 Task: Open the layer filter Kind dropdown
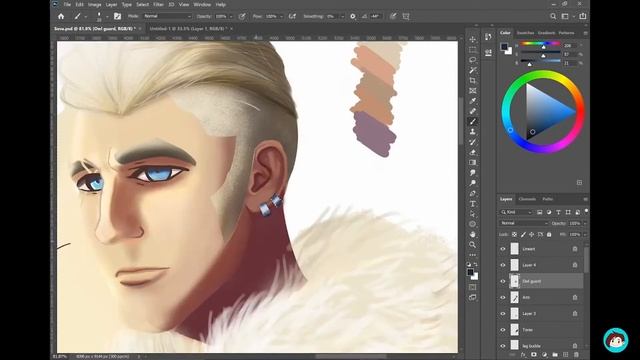517,212
